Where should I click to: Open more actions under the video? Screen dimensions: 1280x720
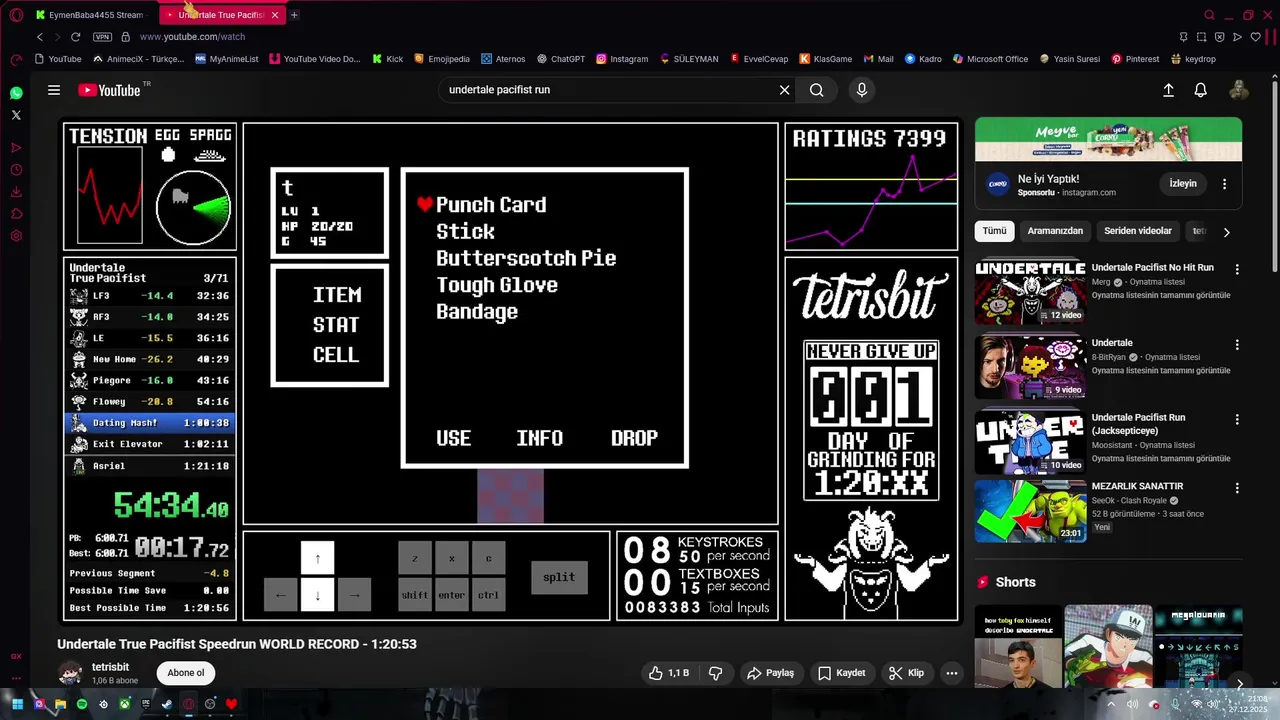952,673
